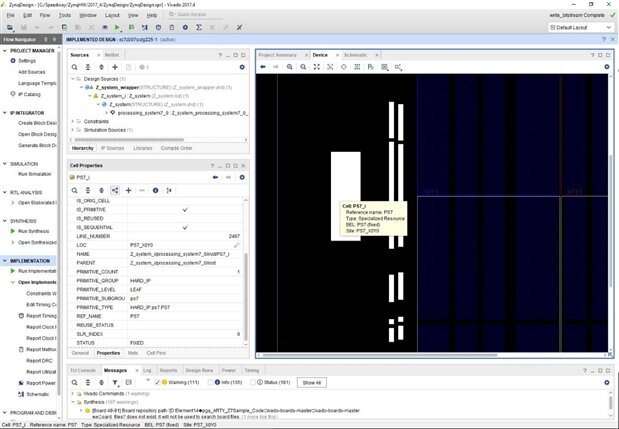Click the info icon in Cell Properties toolbar

[x=156, y=190]
